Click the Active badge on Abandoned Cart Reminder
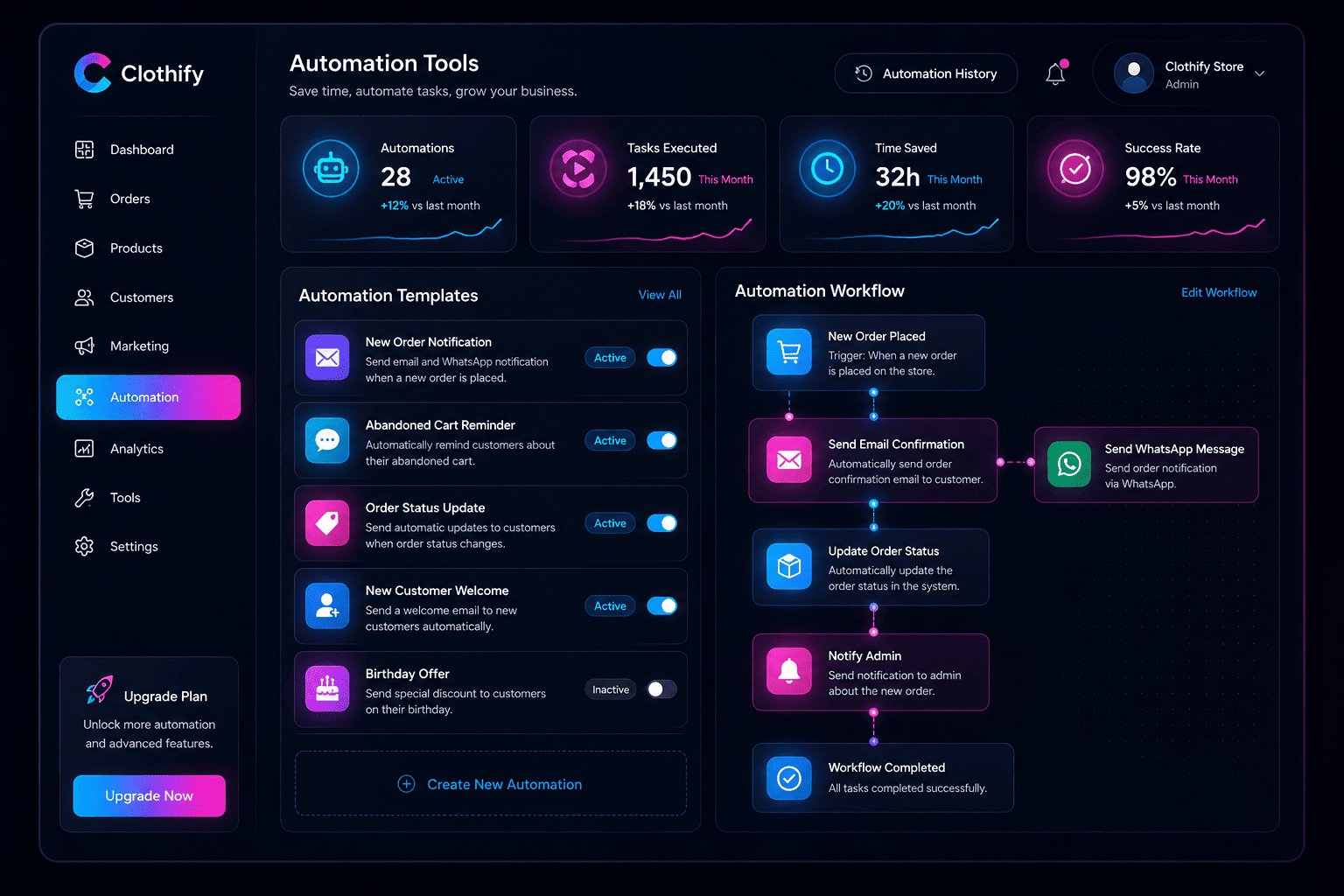 [610, 440]
